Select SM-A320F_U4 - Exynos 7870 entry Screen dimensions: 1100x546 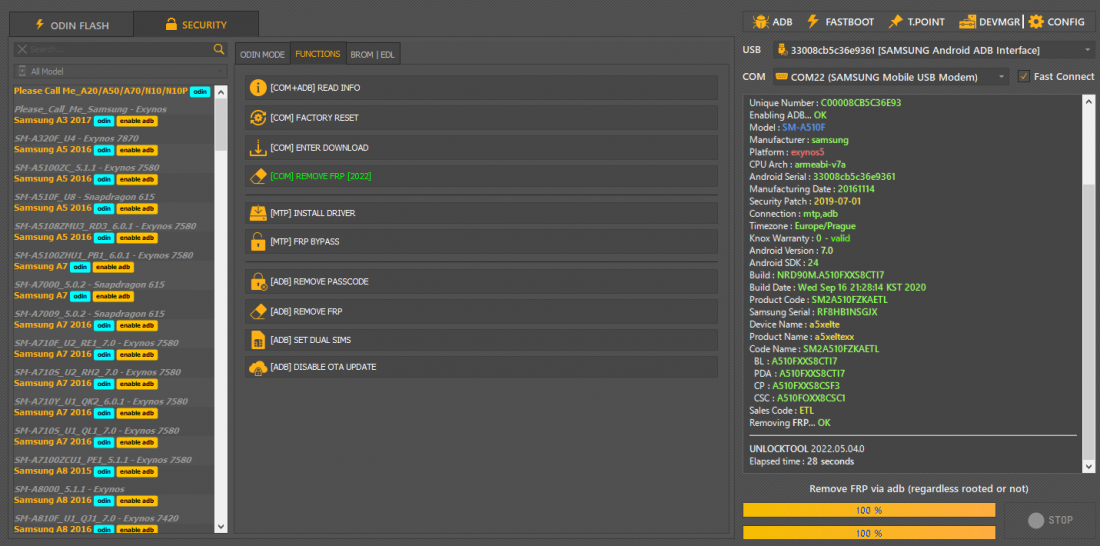pos(76,138)
